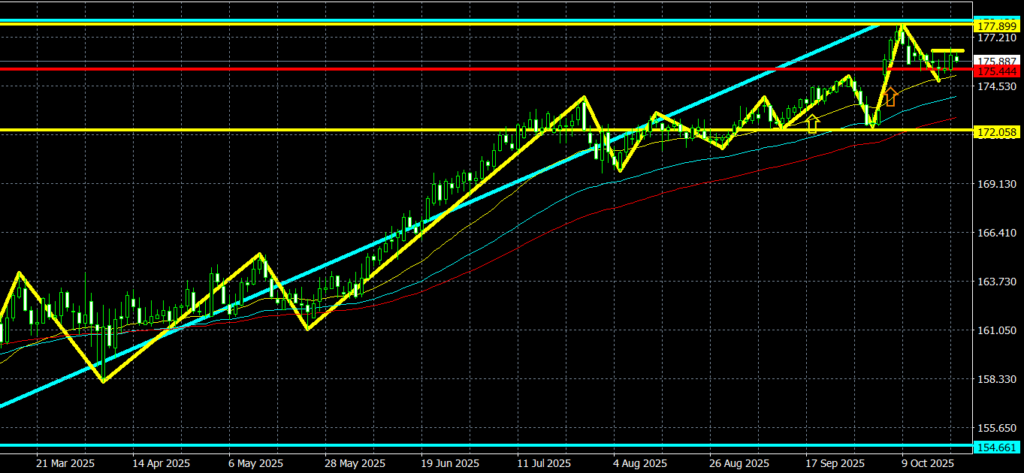Click the yellow 172.058 price label
This screenshot has width=1024, height=473.
(x=997, y=132)
